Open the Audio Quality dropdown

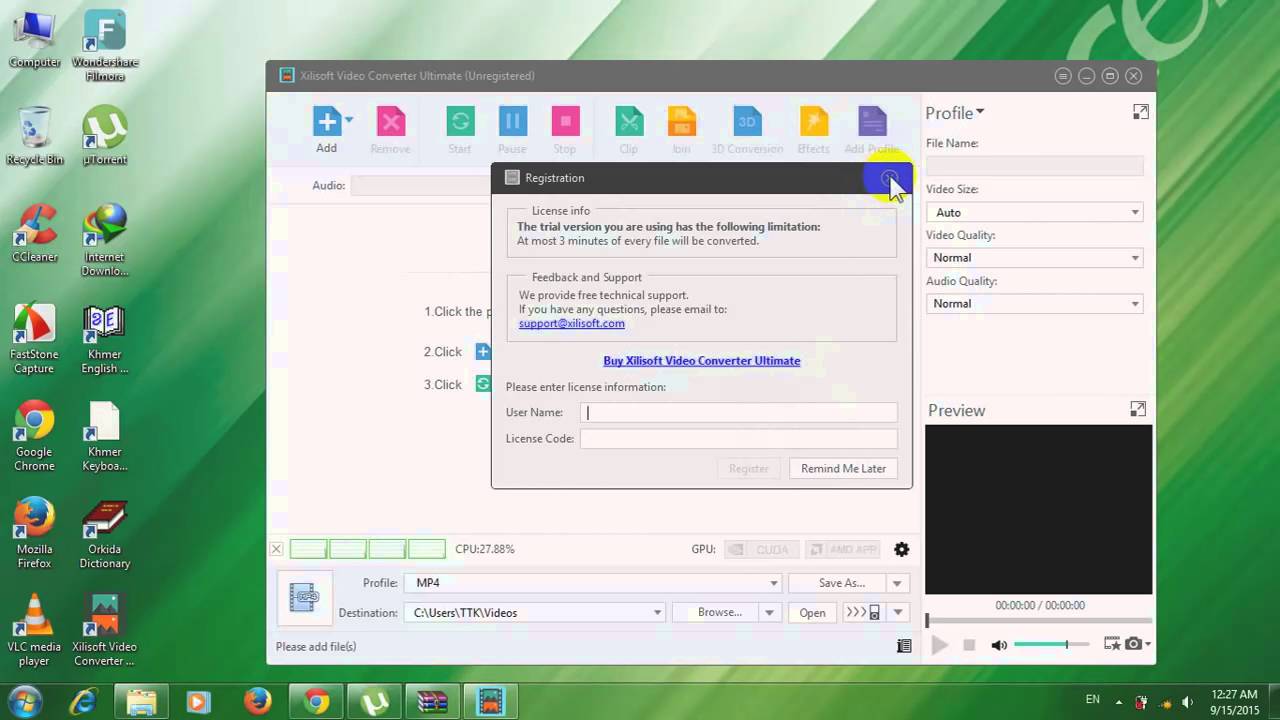[1034, 304]
